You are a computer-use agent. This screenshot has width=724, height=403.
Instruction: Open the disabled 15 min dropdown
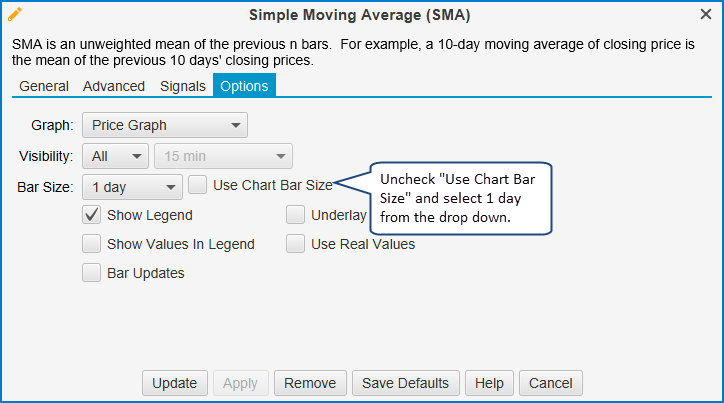(x=222, y=156)
